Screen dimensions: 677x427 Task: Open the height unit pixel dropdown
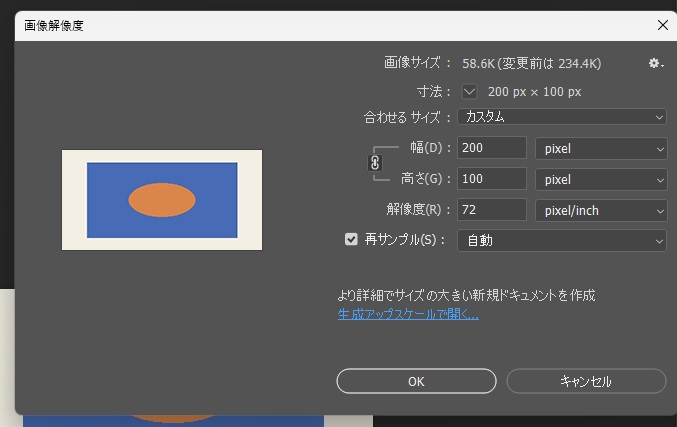point(601,180)
